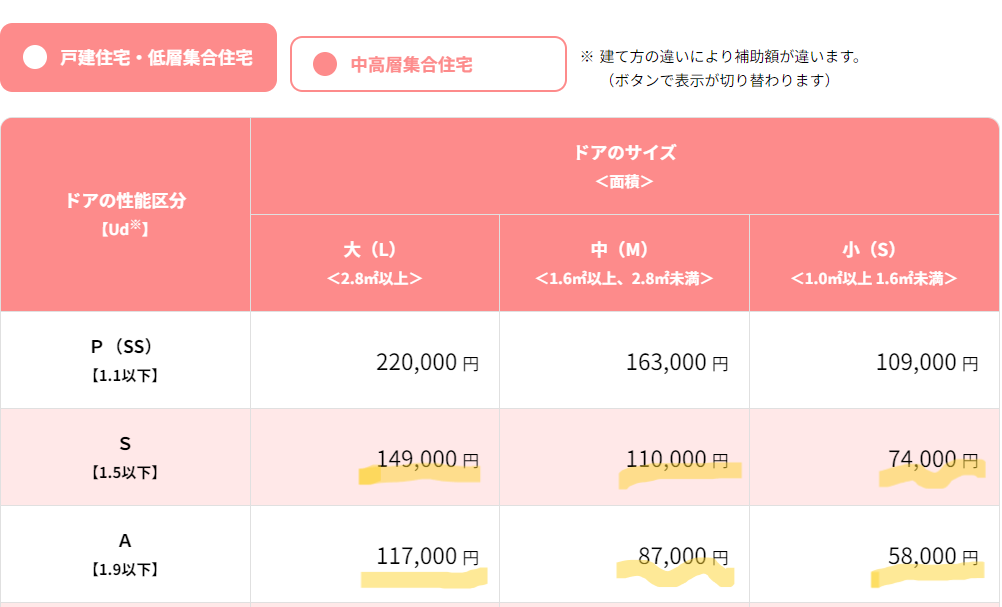
Task: Click the highlighted 110,000円 amount
Action: [x=677, y=459]
